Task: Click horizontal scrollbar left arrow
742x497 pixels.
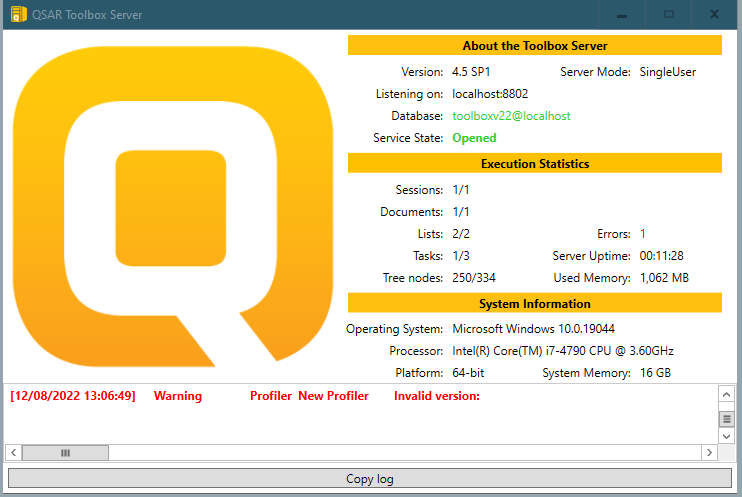Action: coord(14,453)
